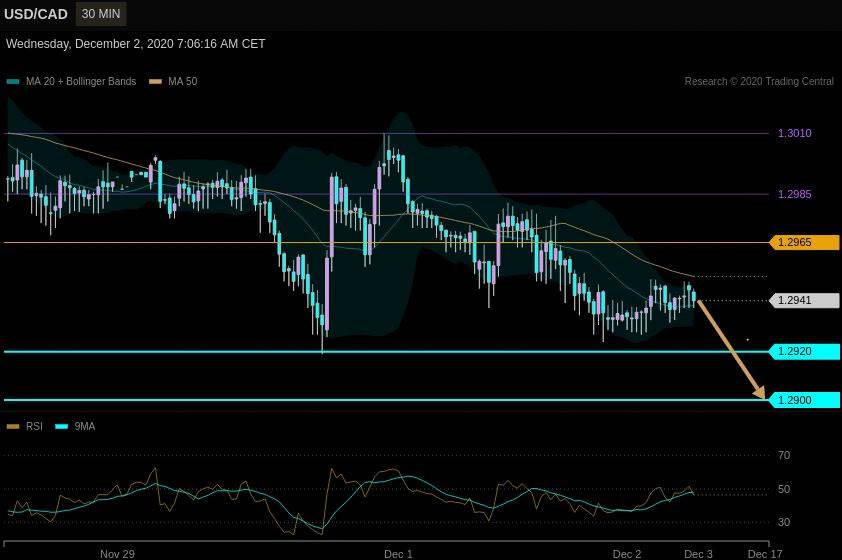Click the RSI legend label
This screenshot has width=842, height=560.
pyautogui.click(x=34, y=426)
